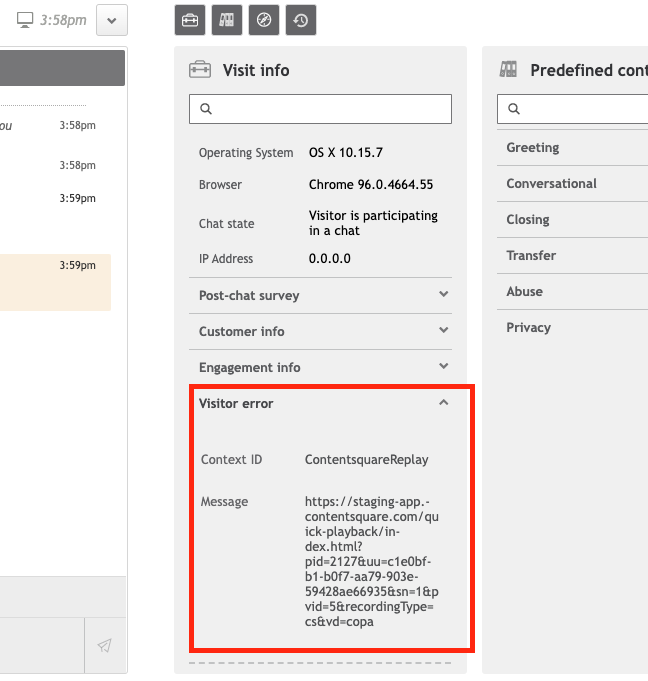The height and width of the screenshot is (681, 648).
Task: Click the compass navigation toolbar icon
Action: [x=264, y=20]
